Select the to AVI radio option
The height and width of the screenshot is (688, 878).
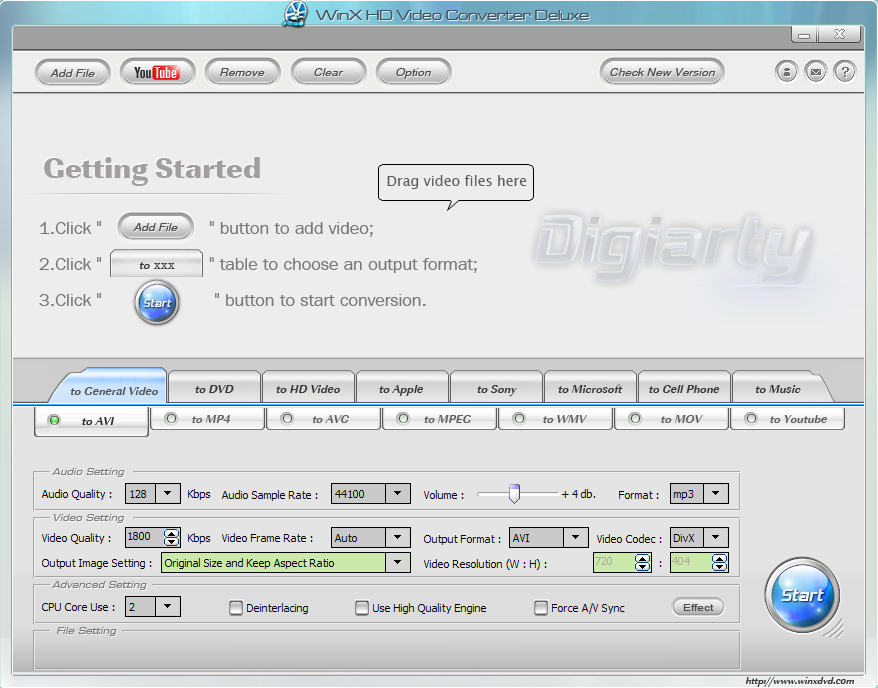pos(55,420)
